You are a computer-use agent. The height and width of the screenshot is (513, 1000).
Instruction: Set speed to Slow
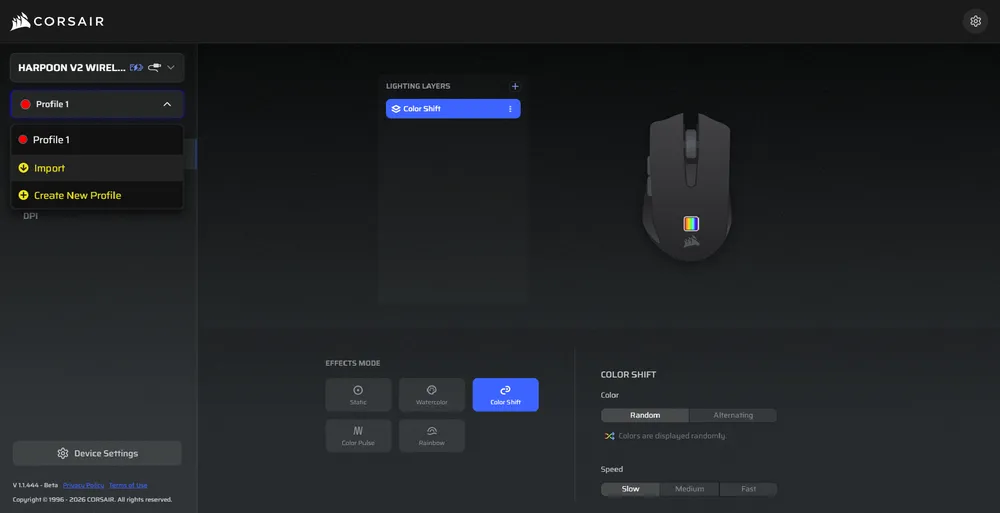(630, 489)
